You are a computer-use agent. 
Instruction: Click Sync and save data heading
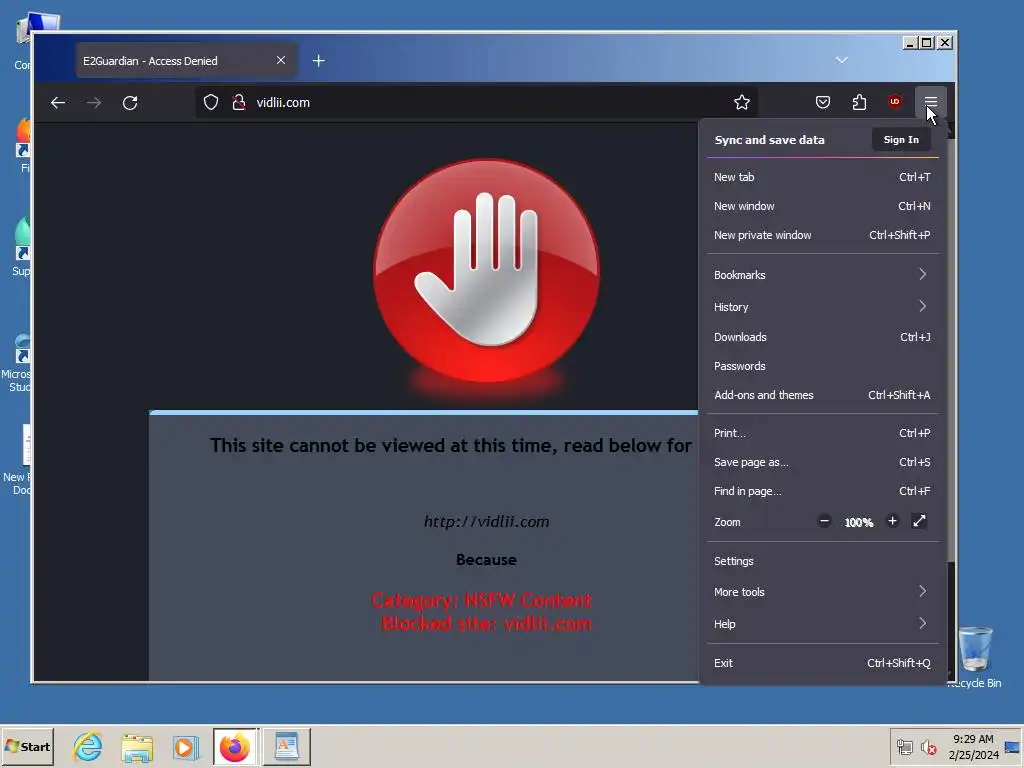(769, 140)
